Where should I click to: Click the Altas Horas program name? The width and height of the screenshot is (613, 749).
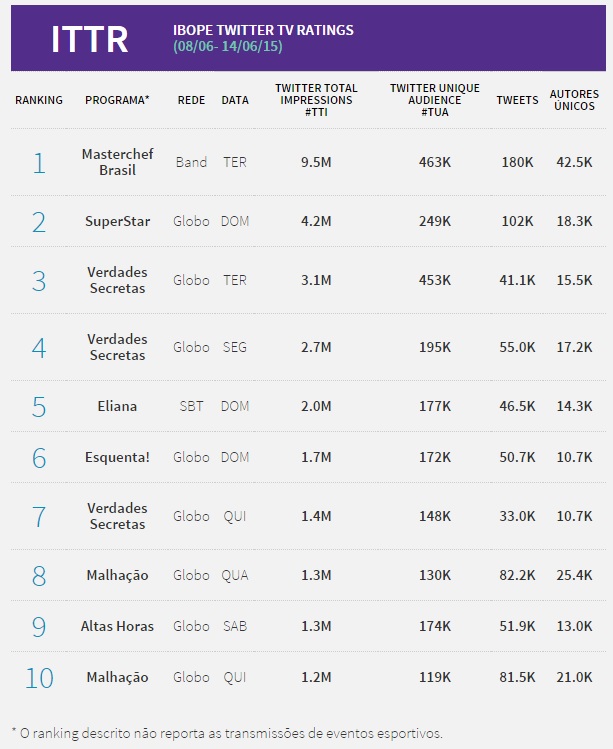point(117,626)
